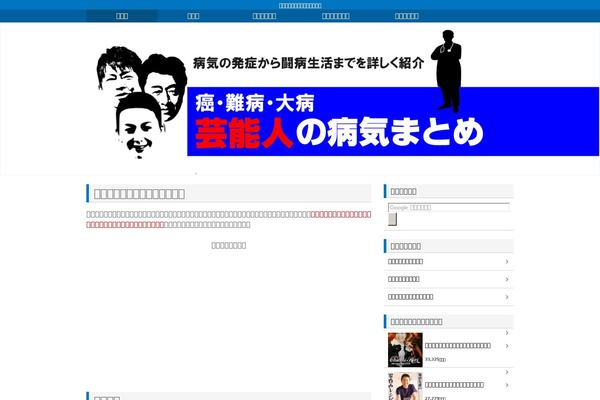This screenshot has width=600, height=400.
Task: Open the first category row label in sidebar
Action: [x=405, y=261]
